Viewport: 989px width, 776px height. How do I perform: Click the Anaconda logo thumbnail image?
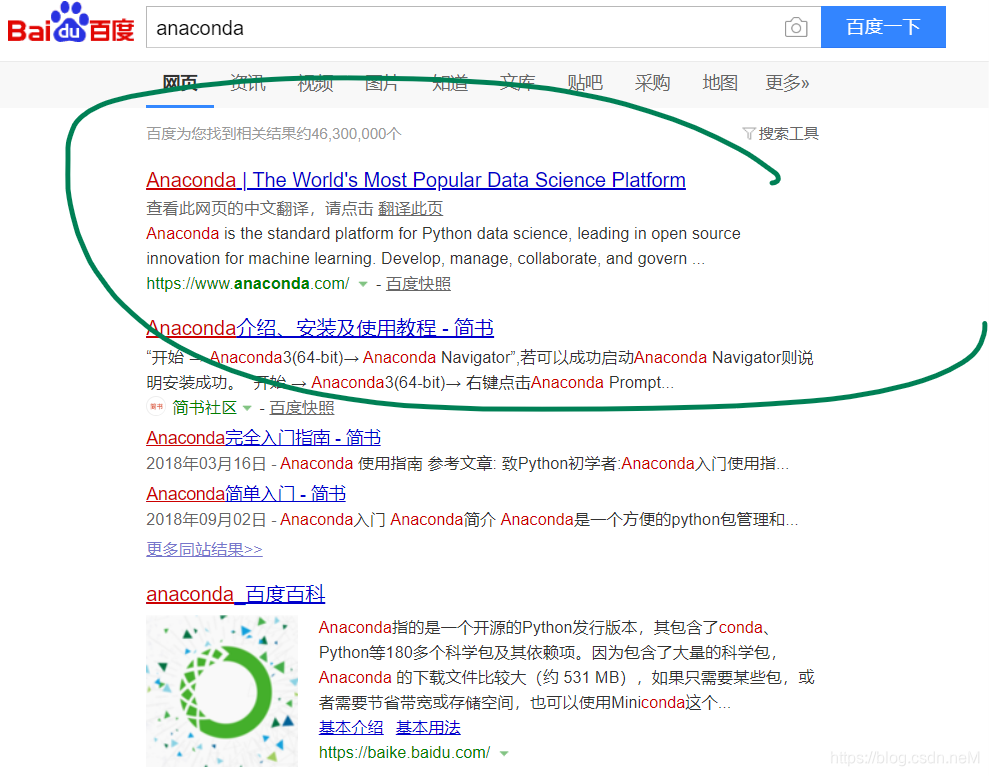(x=222, y=691)
